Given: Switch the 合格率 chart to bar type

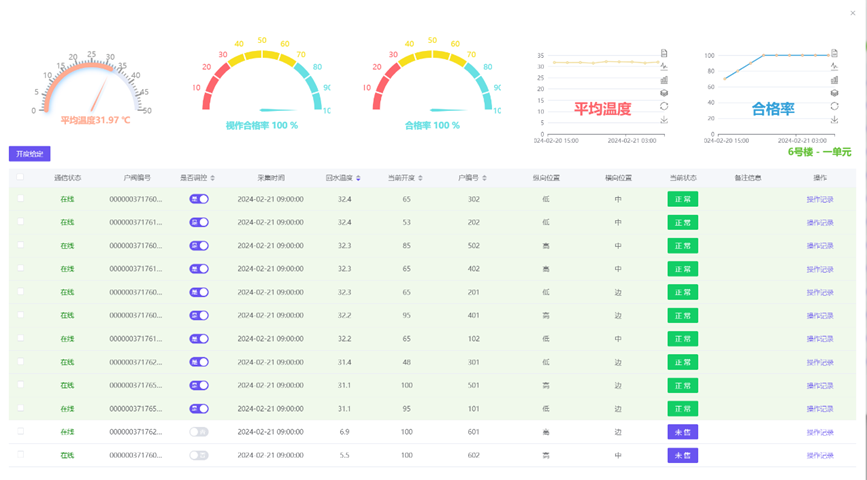Looking at the screenshot, I should [834, 80].
